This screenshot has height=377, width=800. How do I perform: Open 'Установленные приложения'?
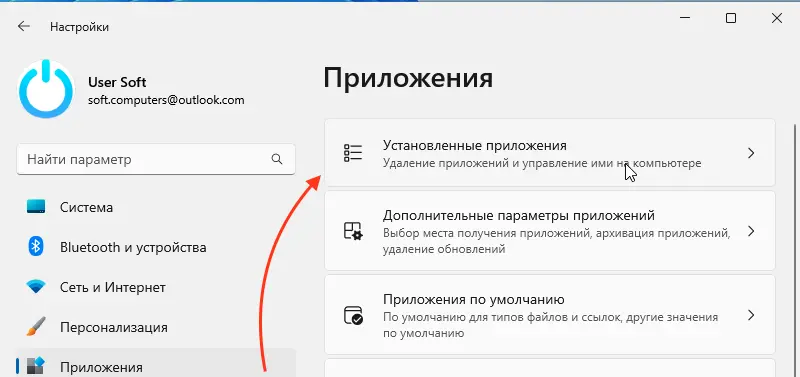click(x=549, y=153)
